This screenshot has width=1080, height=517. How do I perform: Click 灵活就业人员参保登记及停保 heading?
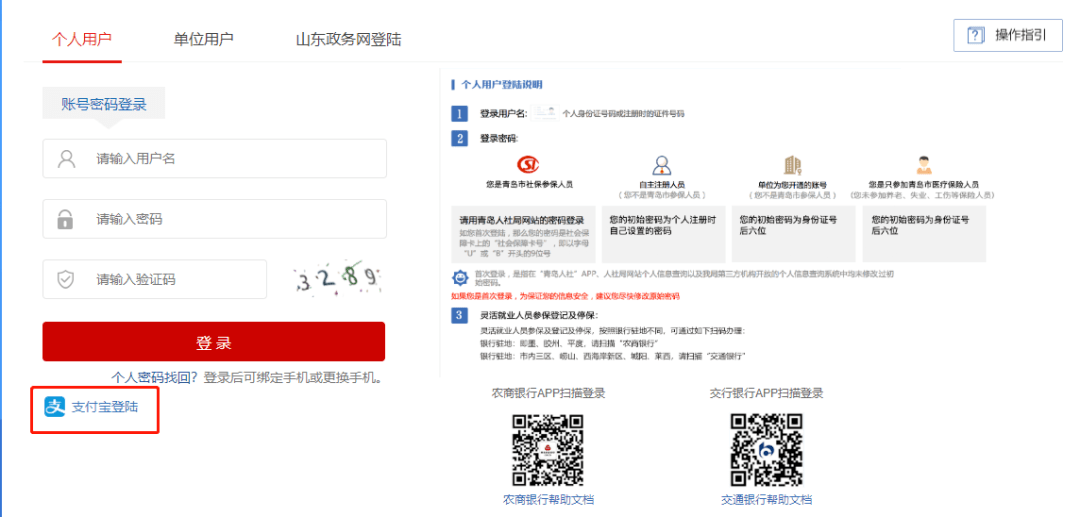point(539,316)
